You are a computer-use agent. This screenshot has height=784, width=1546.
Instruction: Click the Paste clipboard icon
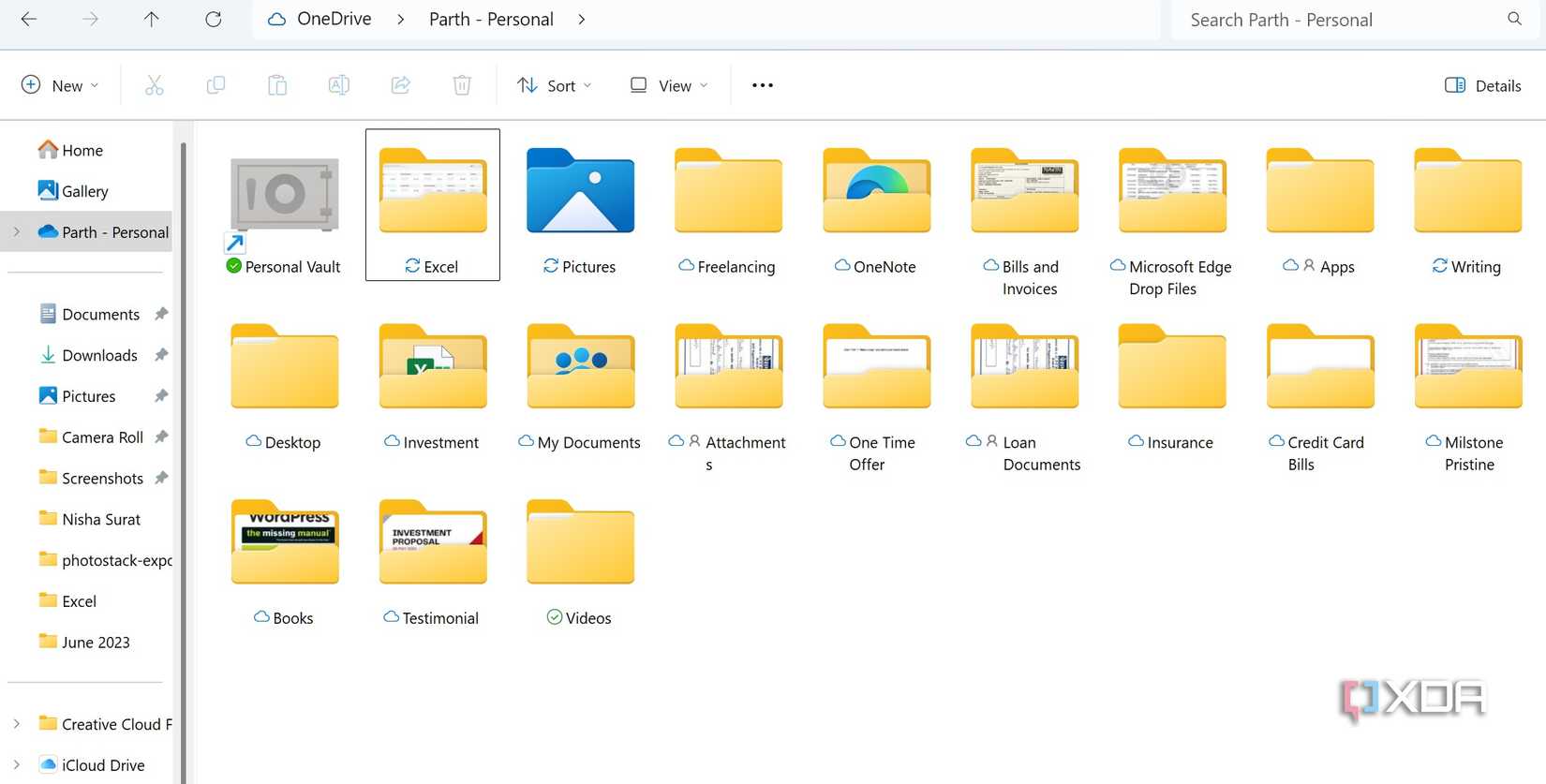[277, 85]
